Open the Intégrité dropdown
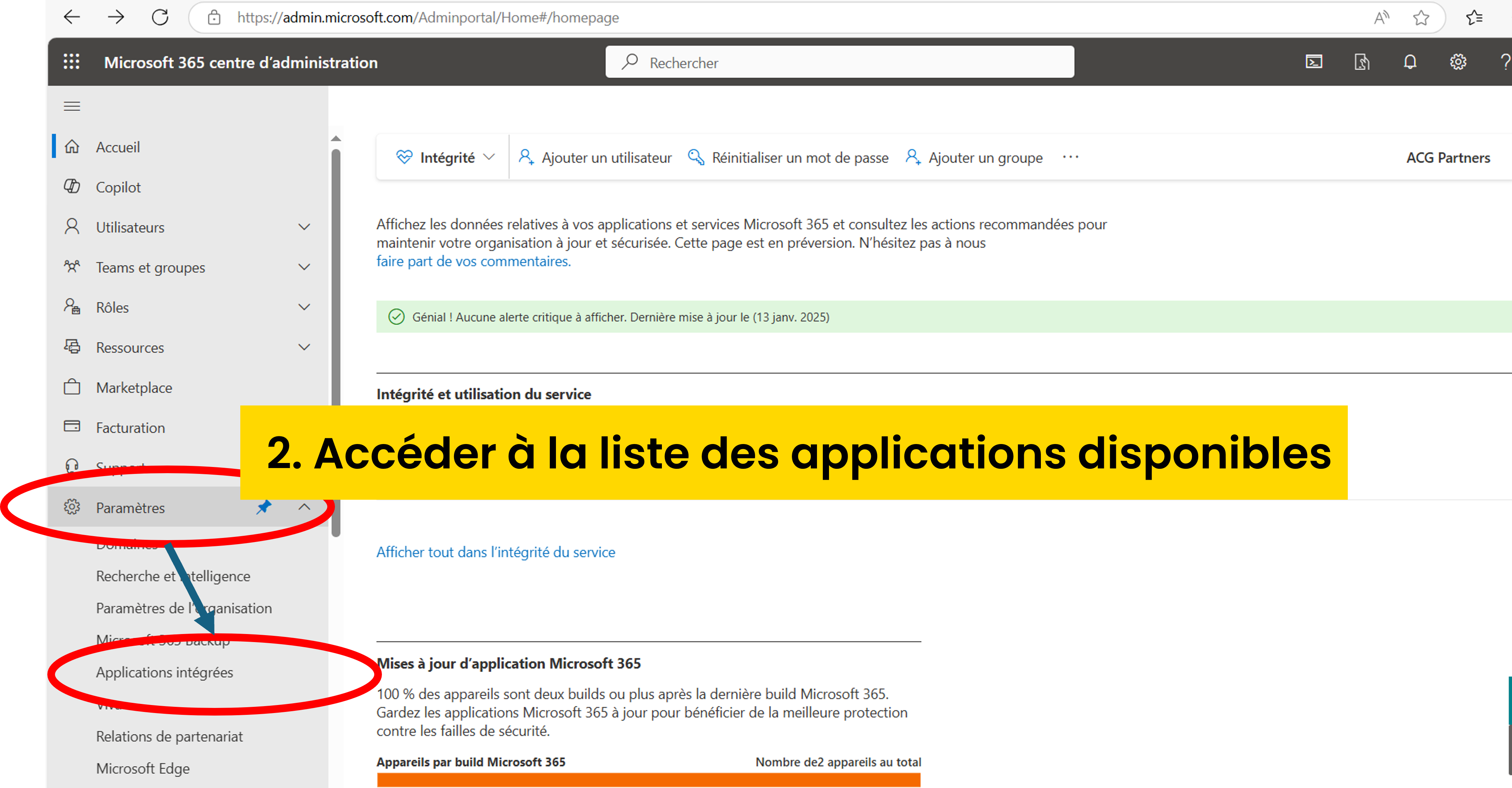Viewport: 1512px width, 788px height. pos(446,157)
